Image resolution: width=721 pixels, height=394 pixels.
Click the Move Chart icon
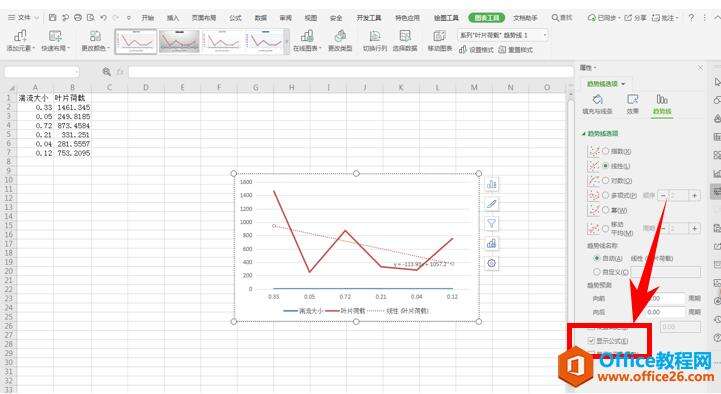tap(440, 40)
